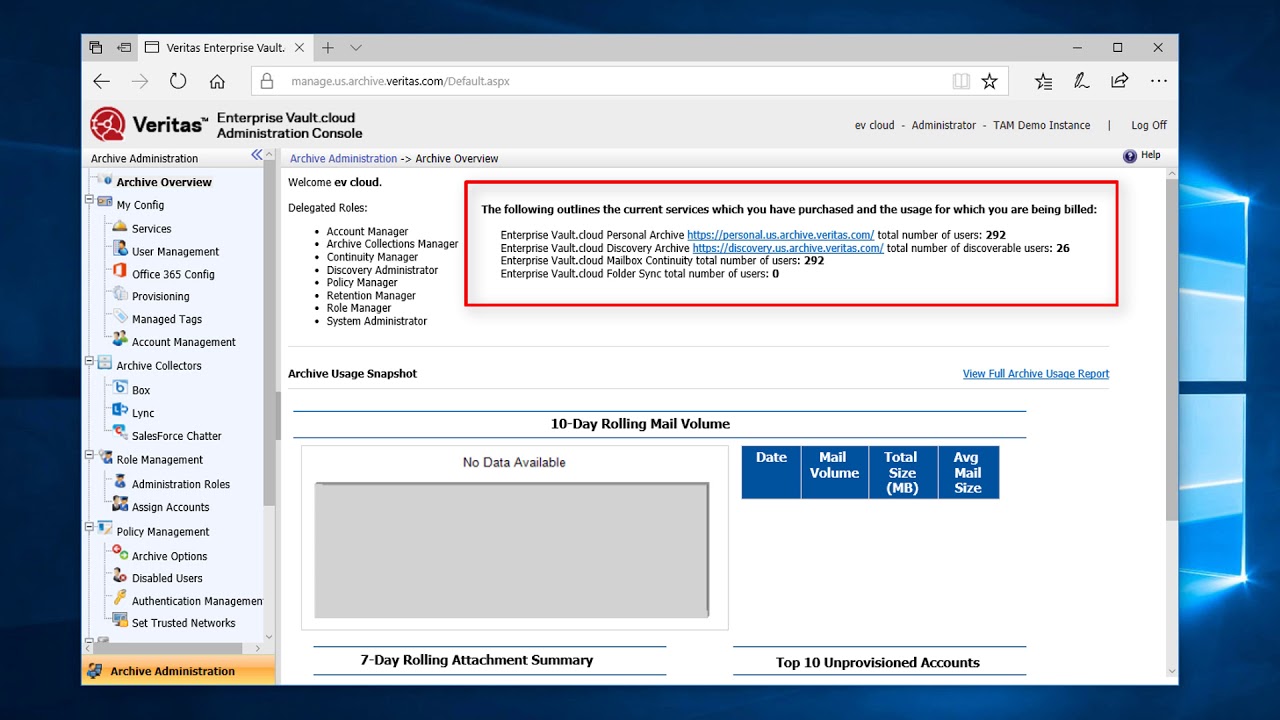The width and height of the screenshot is (1280, 720).
Task: Click the Assign Accounts icon
Action: (120, 506)
